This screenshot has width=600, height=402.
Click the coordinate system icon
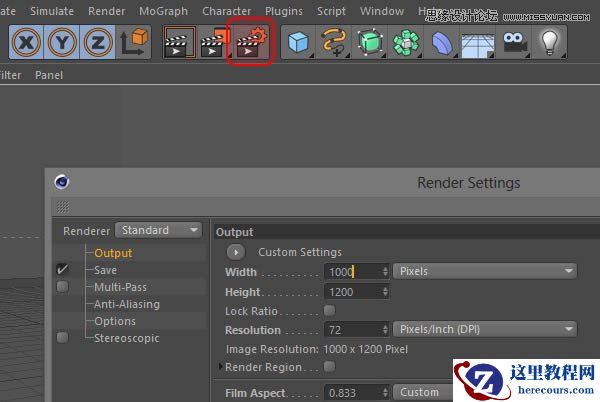pos(134,42)
